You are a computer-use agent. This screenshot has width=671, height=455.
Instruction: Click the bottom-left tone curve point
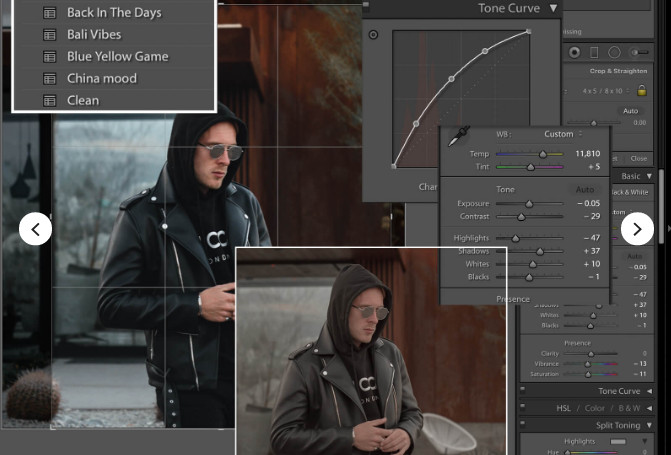click(x=394, y=166)
